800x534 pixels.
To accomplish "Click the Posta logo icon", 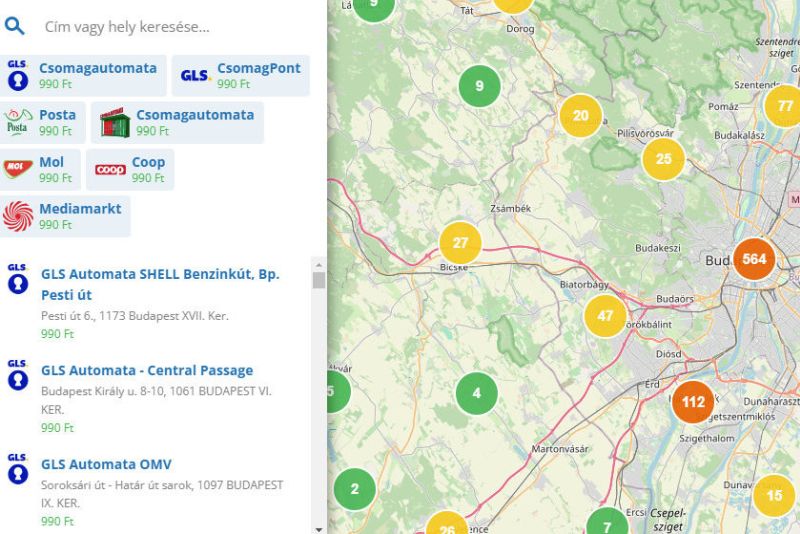I will pos(17,122).
